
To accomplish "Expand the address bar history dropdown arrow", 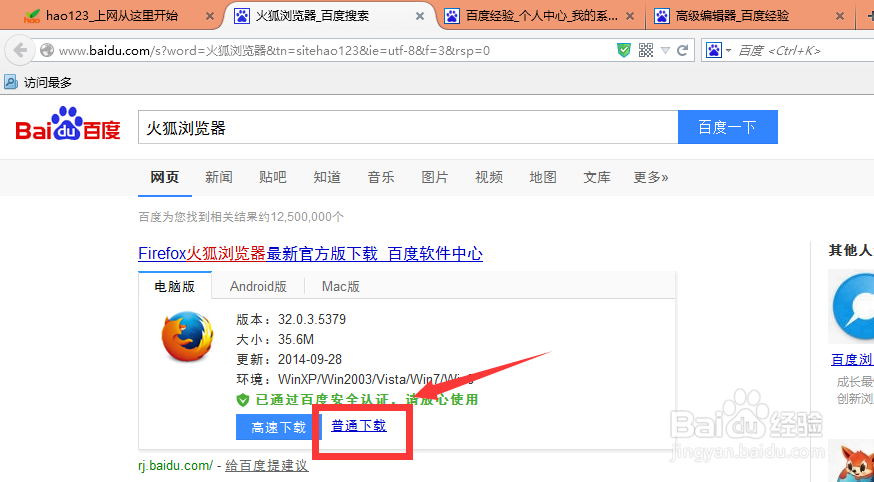I will click(x=665, y=51).
